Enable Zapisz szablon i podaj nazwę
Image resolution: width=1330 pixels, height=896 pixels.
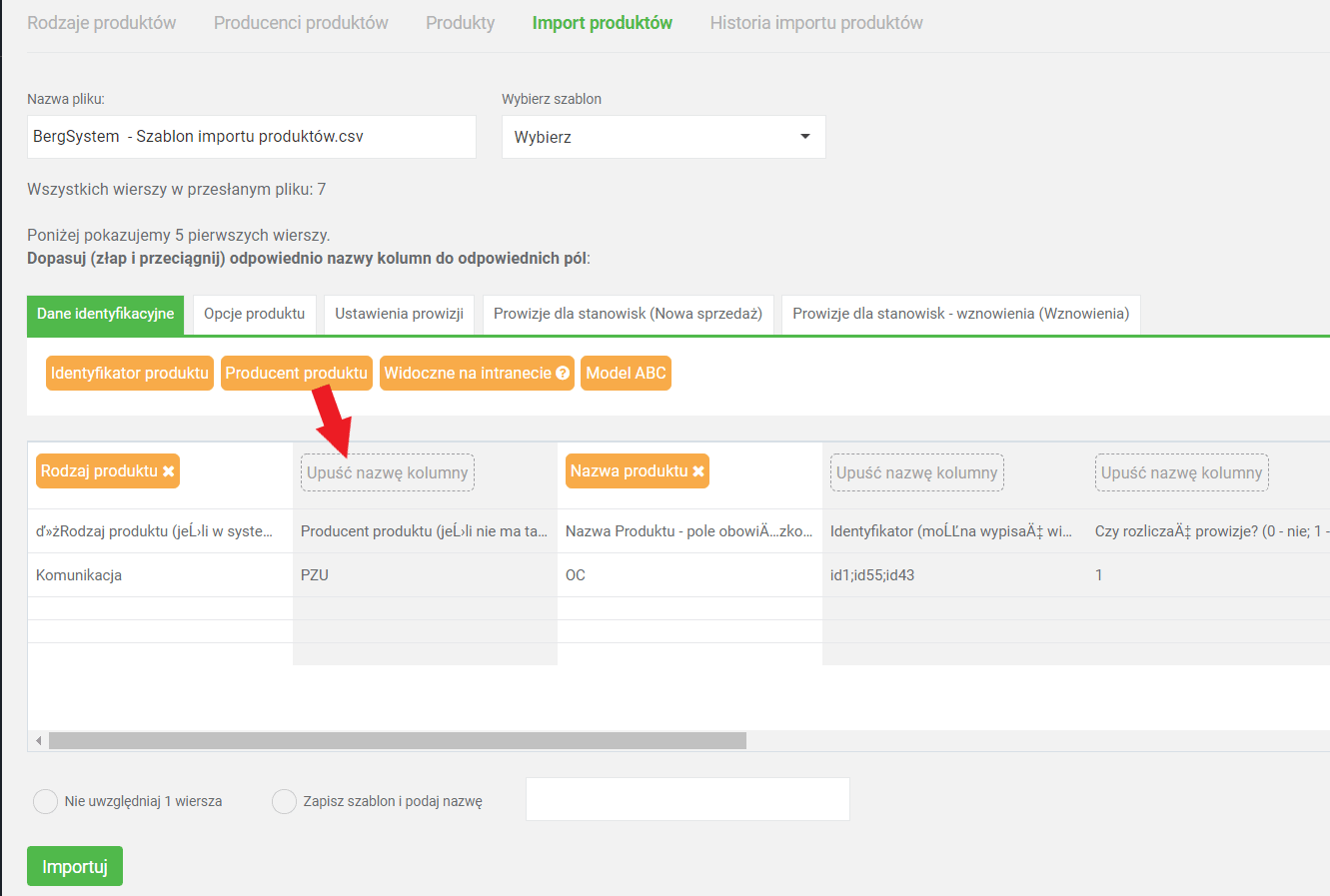[x=284, y=801]
